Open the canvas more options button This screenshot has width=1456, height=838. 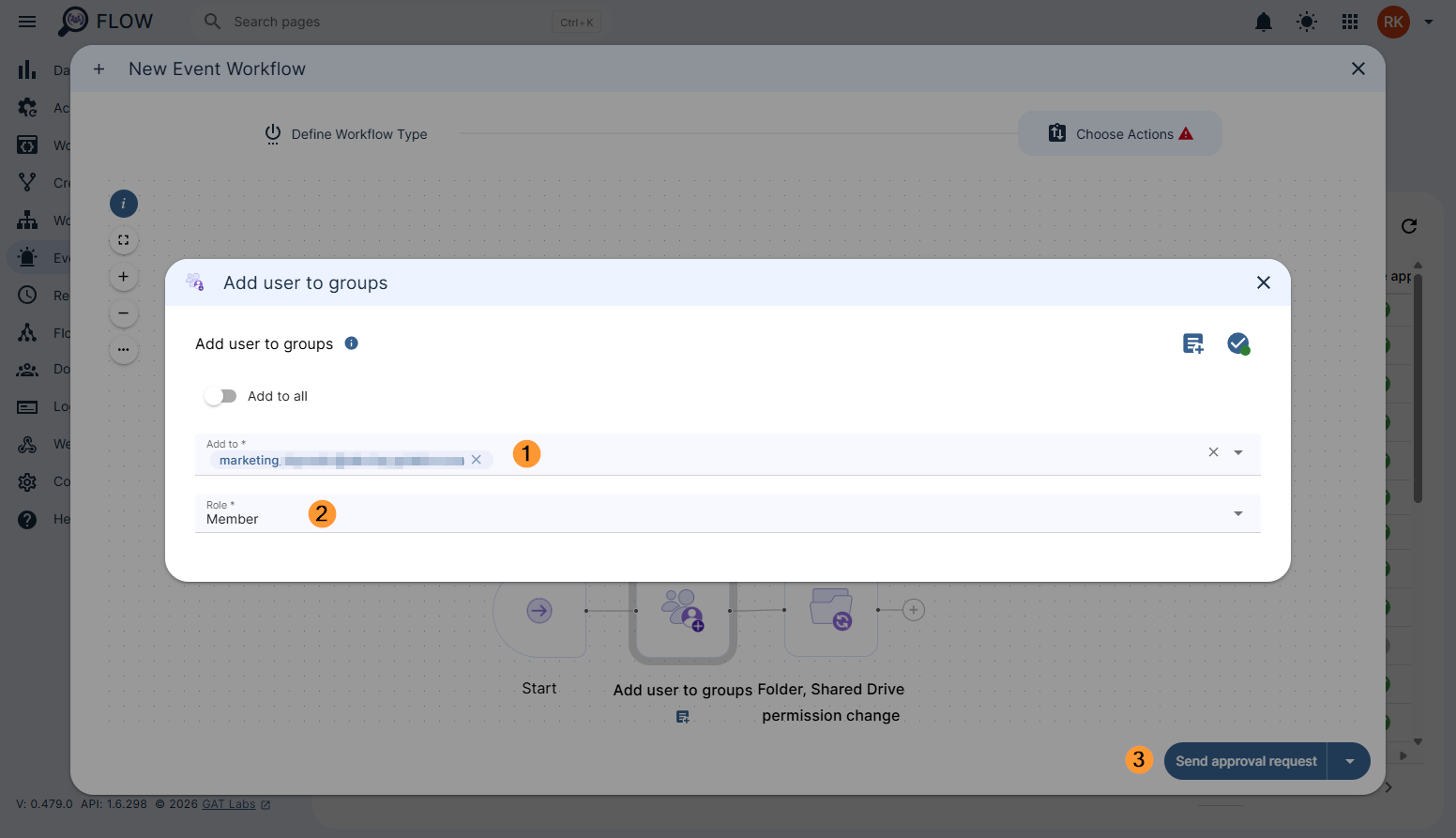pyautogui.click(x=124, y=350)
